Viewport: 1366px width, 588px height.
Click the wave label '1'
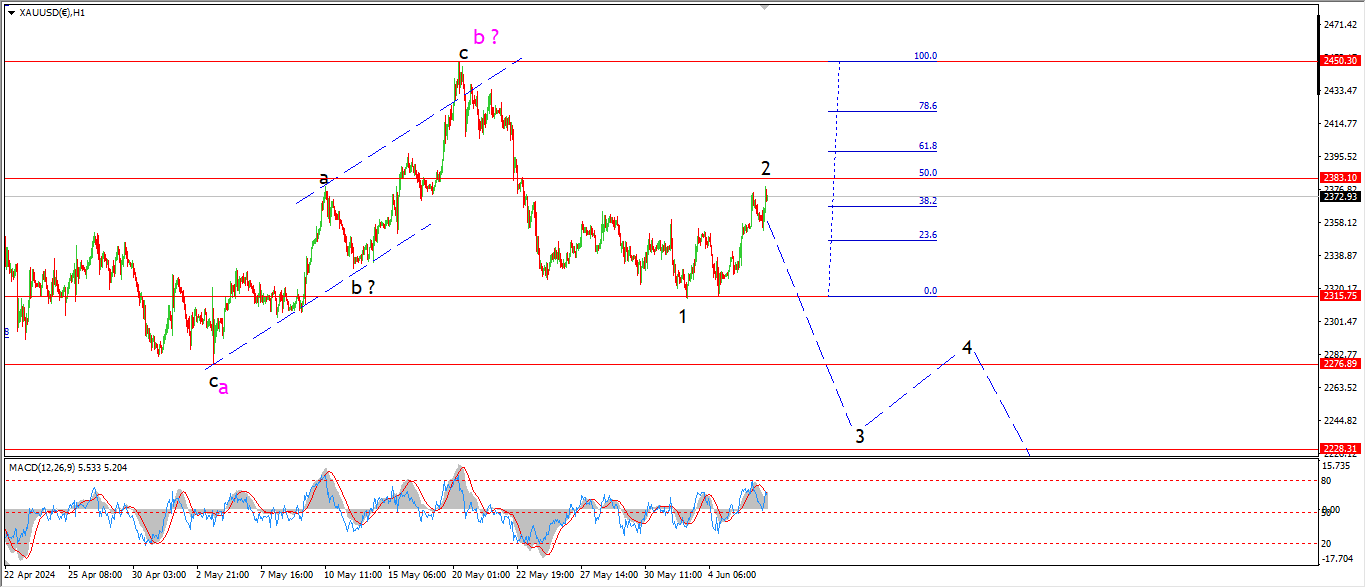point(683,317)
